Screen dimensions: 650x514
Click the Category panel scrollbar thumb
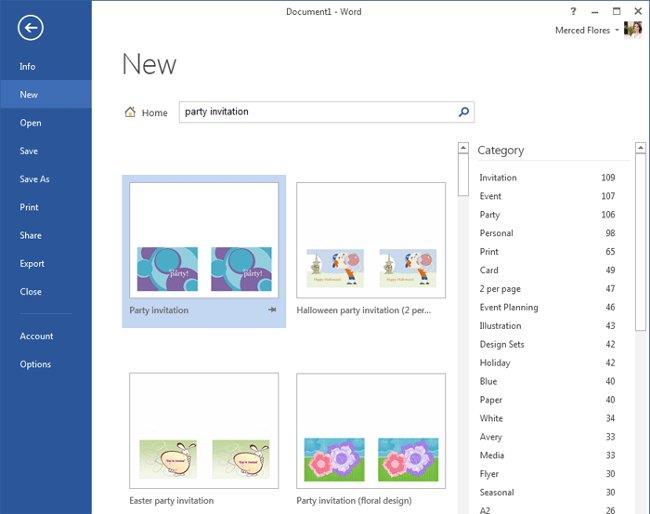pyautogui.click(x=640, y=242)
